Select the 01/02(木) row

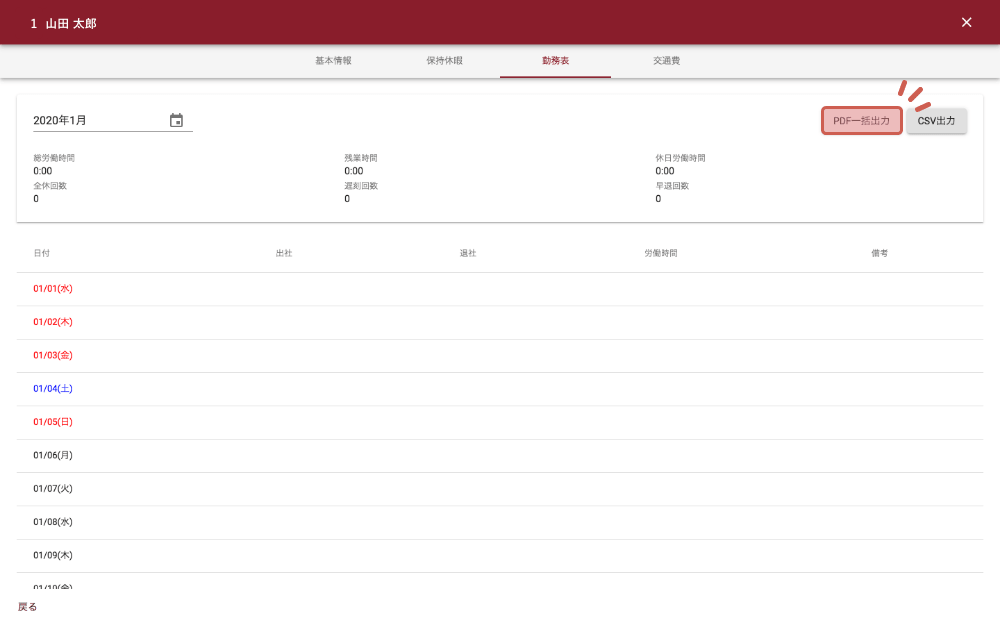click(x=53, y=322)
